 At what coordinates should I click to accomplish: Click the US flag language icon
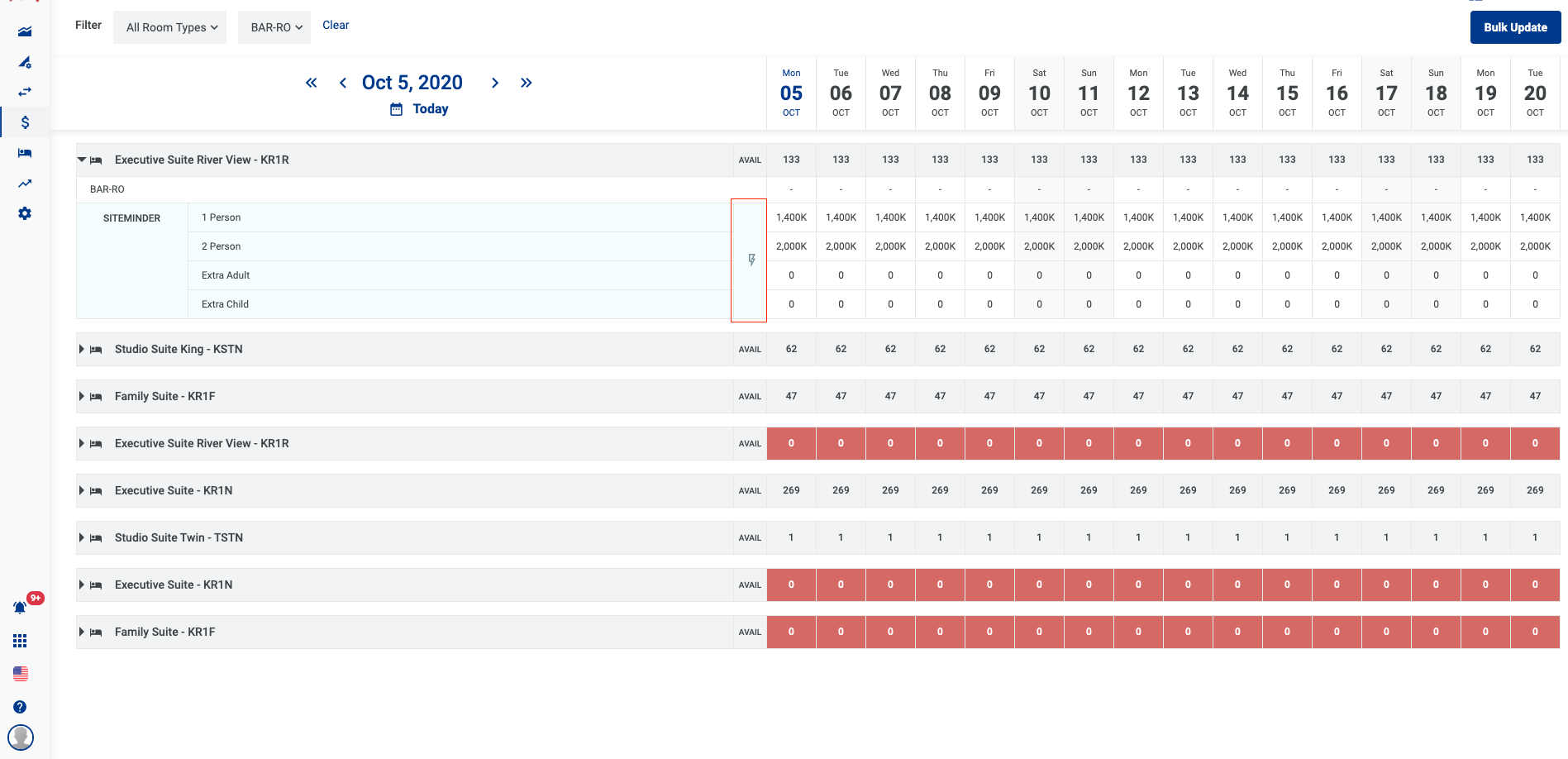tap(21, 674)
